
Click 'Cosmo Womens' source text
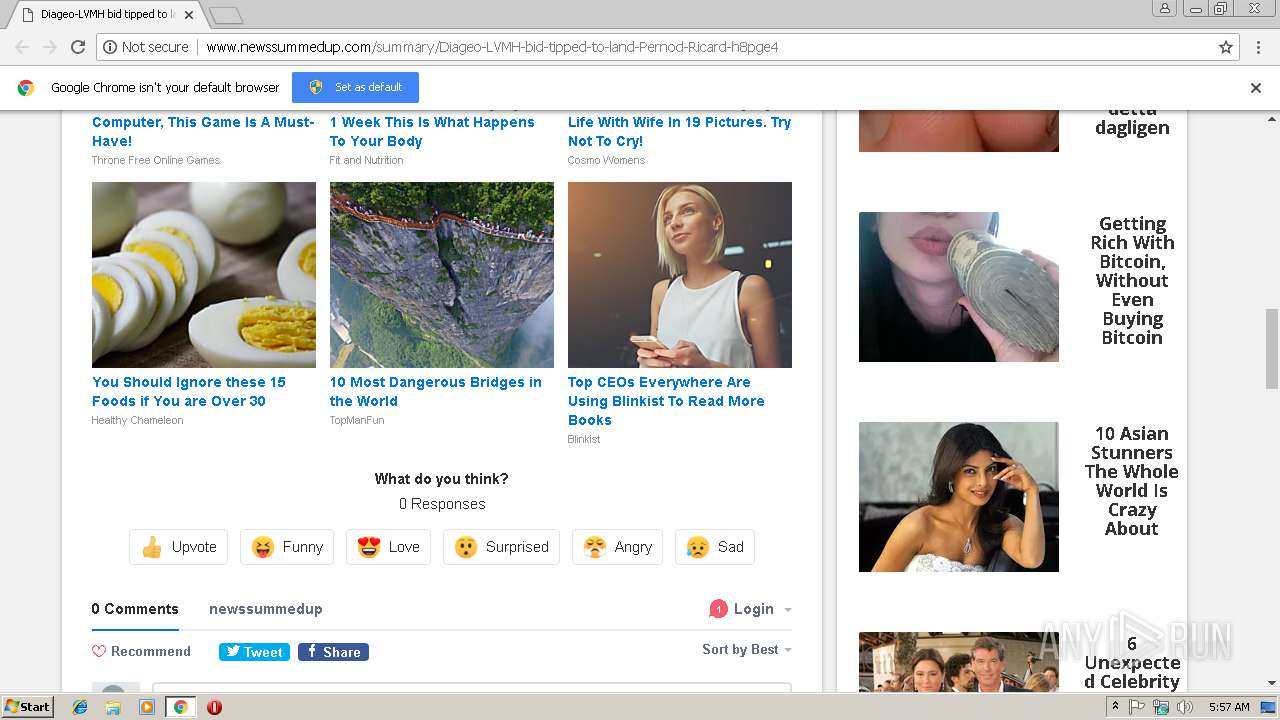[x=607, y=160]
